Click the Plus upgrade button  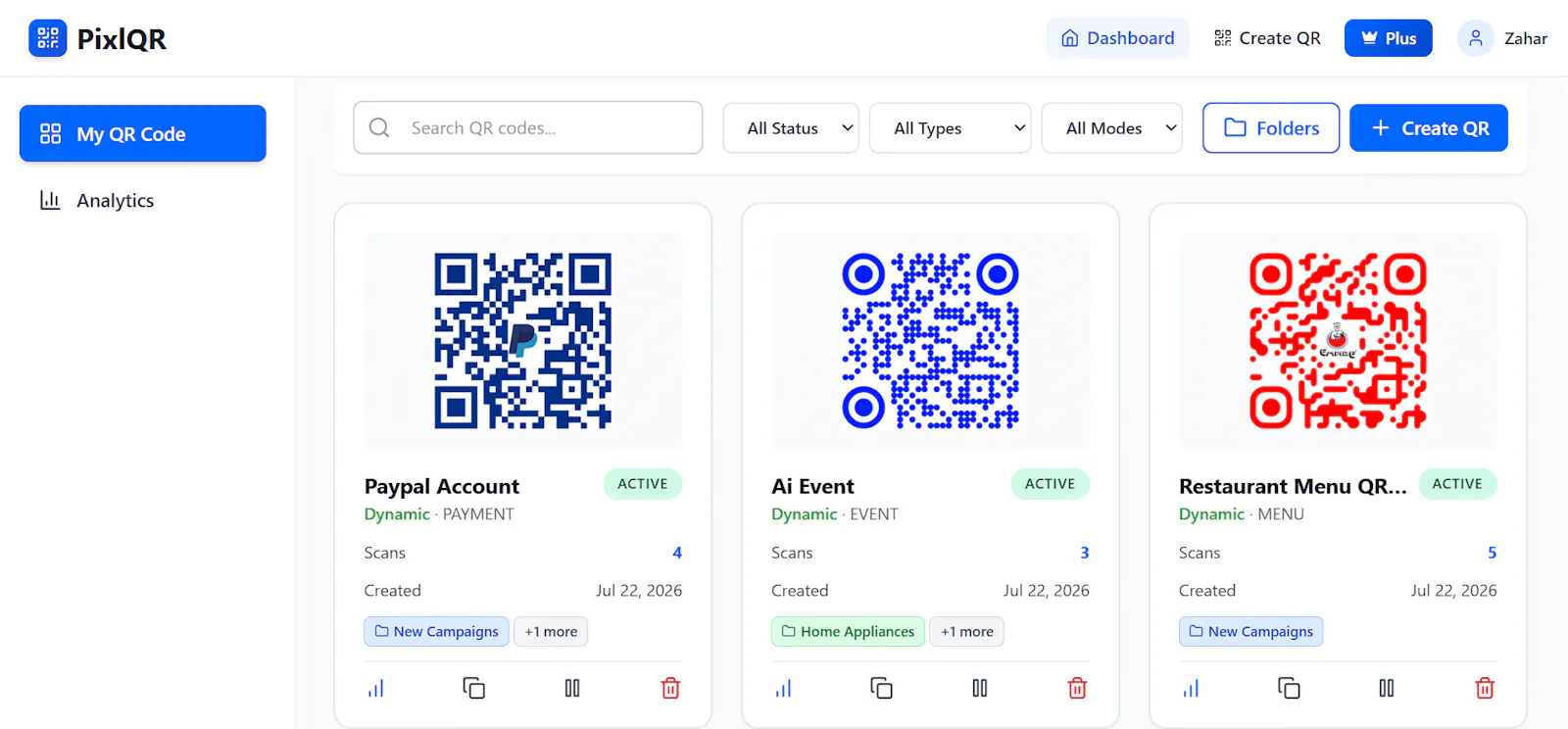pyautogui.click(x=1388, y=38)
